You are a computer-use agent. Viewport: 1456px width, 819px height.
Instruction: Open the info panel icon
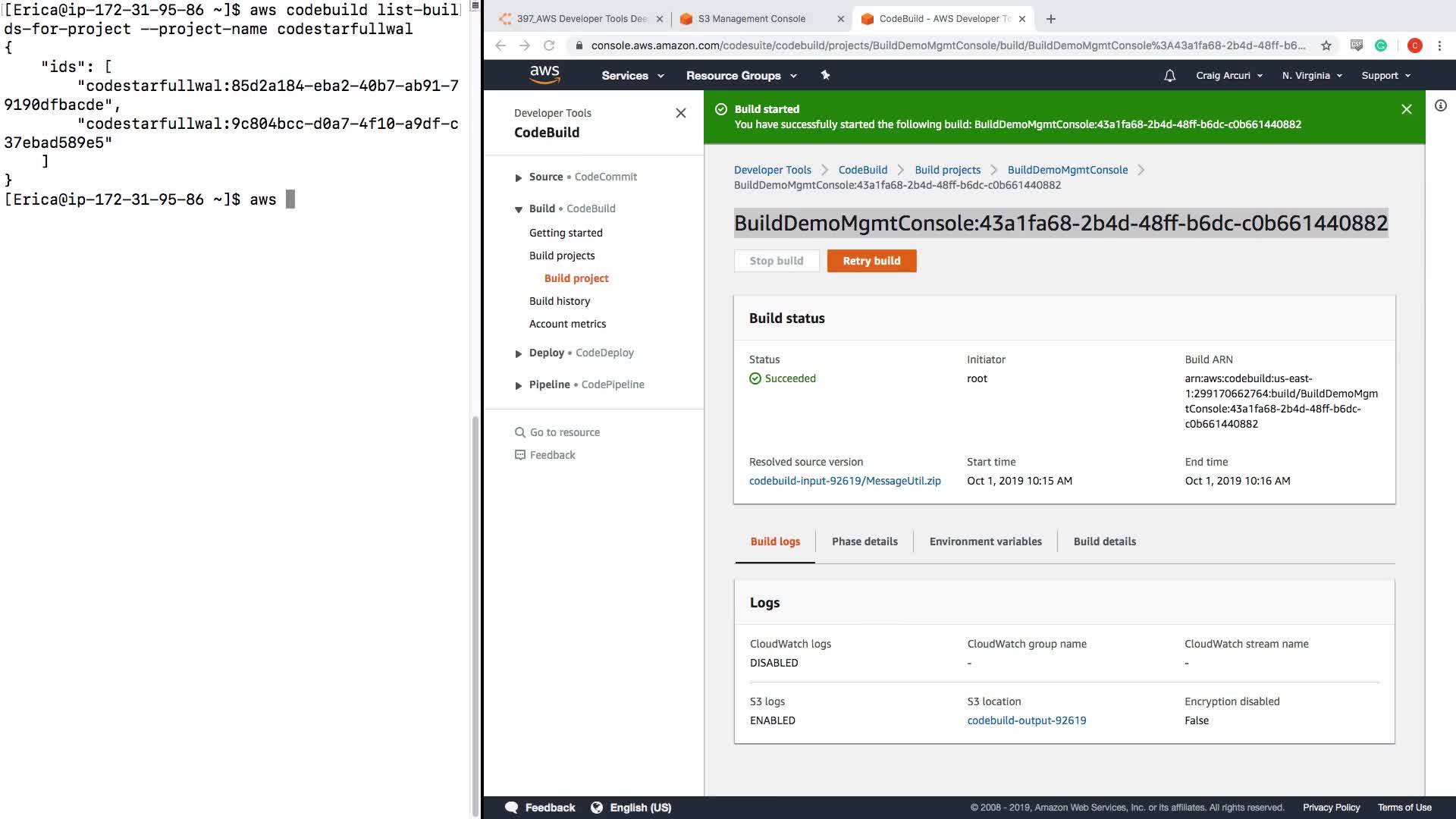point(1440,106)
